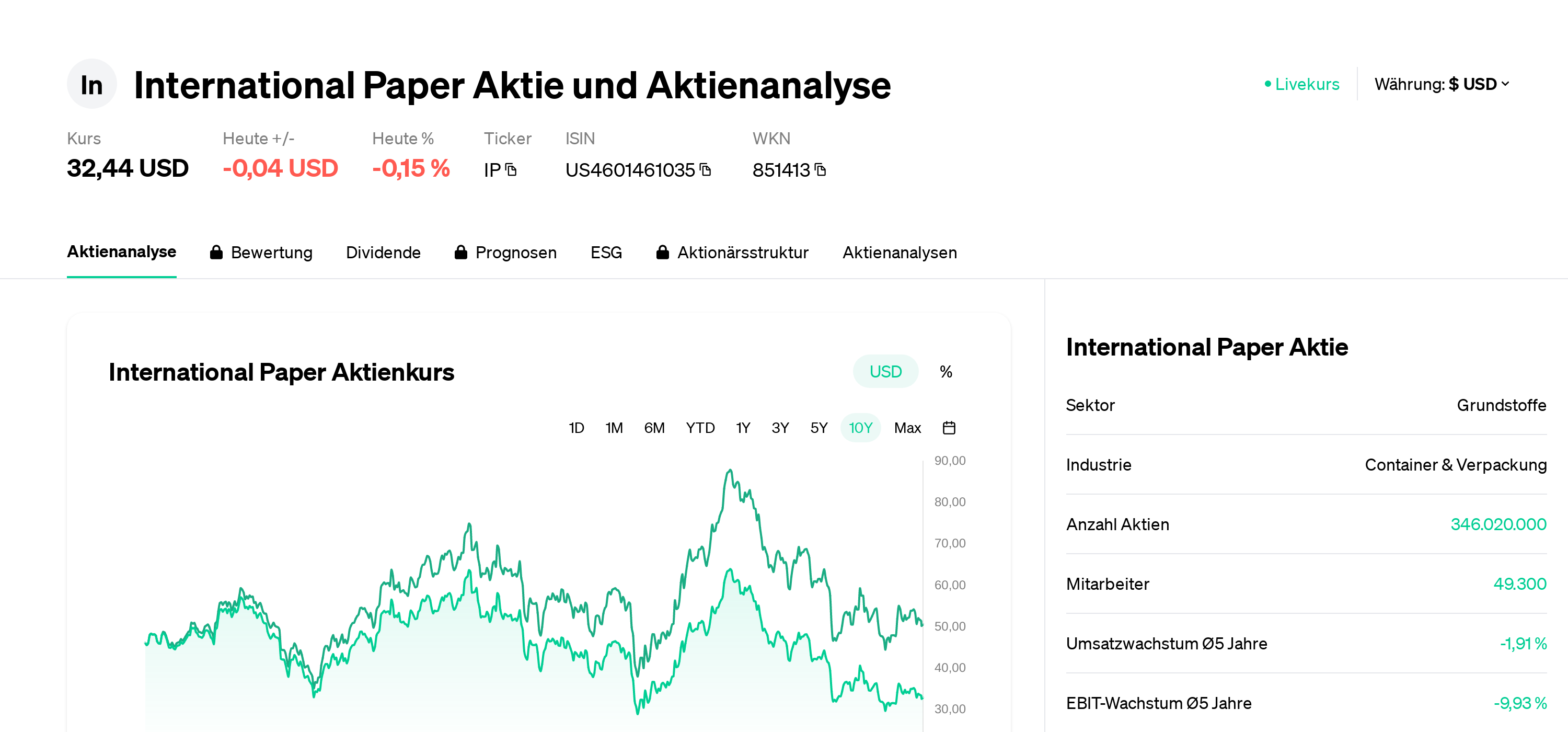Select the YTD range on the chart

point(700,428)
